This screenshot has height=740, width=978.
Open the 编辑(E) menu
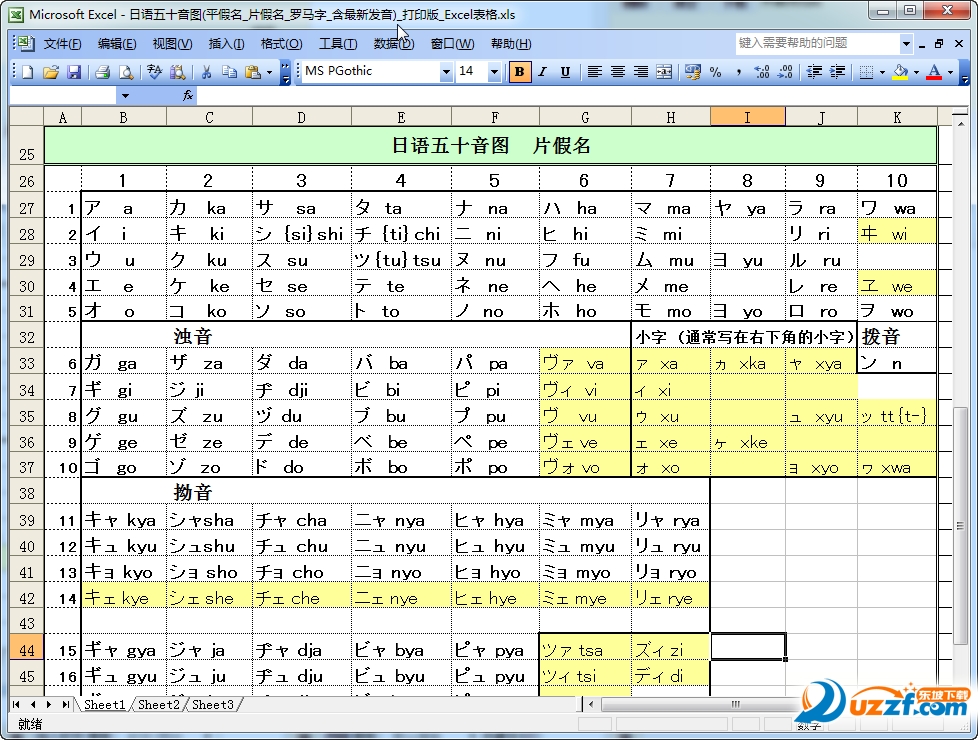117,44
